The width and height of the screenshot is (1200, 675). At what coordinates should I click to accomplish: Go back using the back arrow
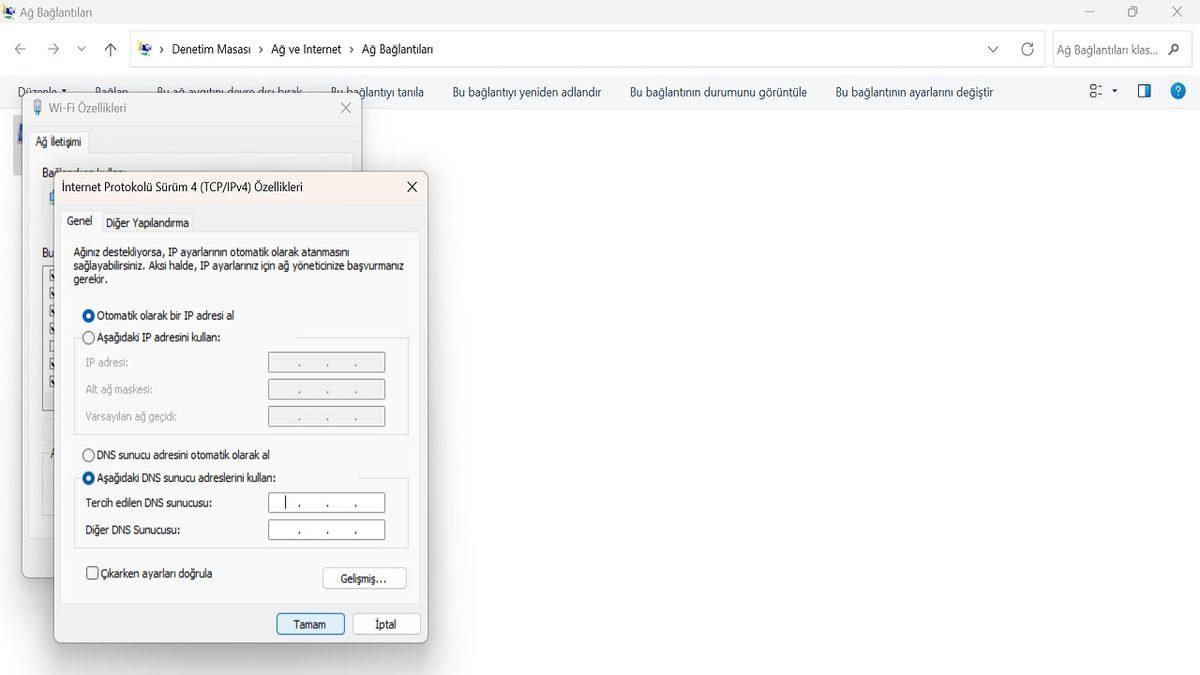click(x=20, y=49)
